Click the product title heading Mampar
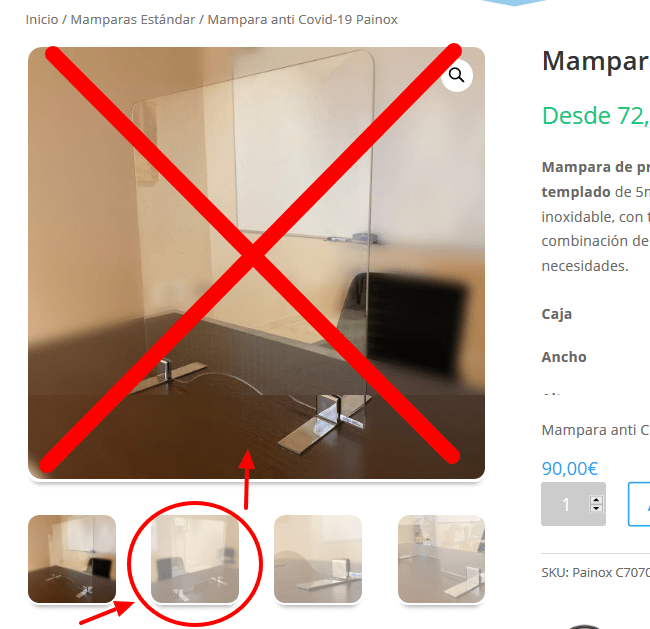The image size is (650, 629). pyautogui.click(x=596, y=61)
